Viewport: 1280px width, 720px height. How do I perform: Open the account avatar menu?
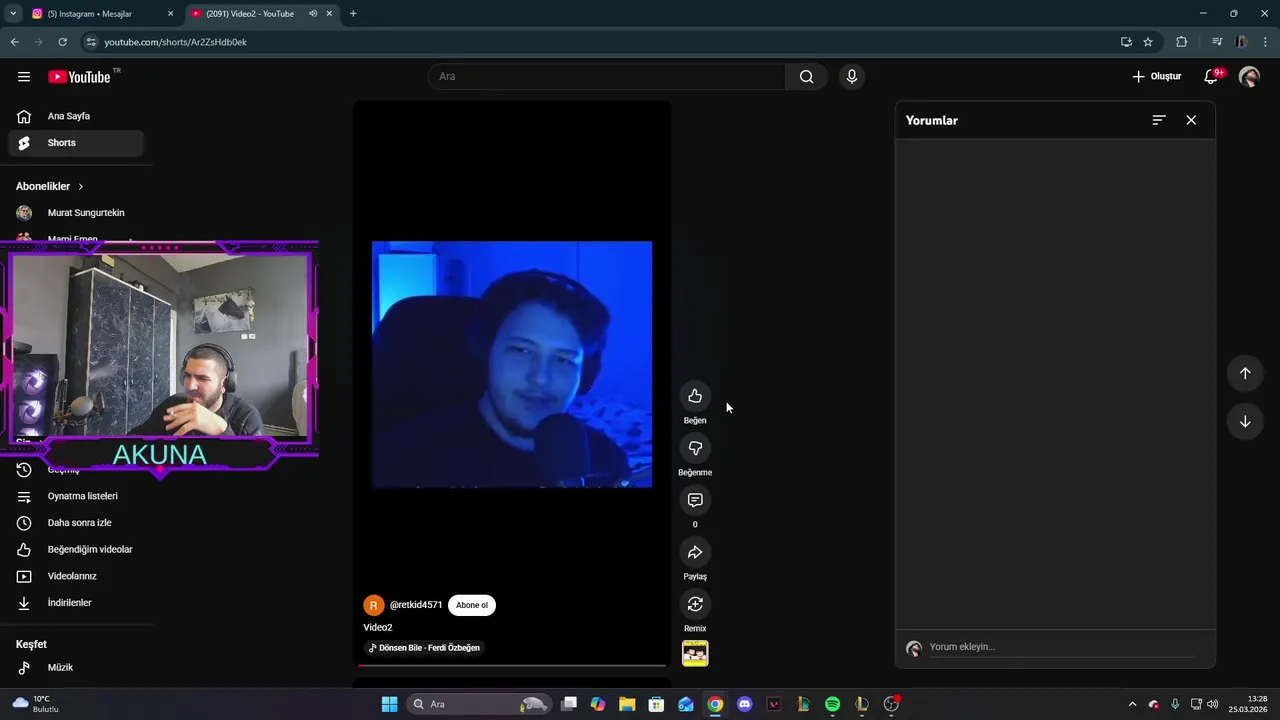pyautogui.click(x=1249, y=77)
